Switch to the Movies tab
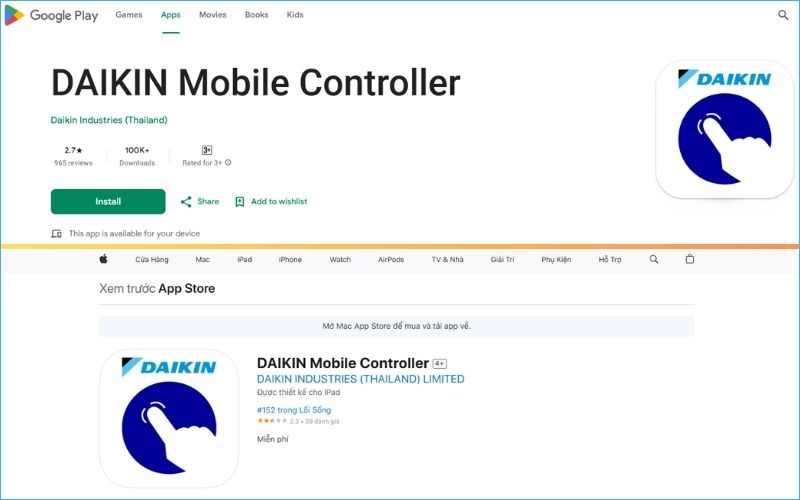The width and height of the screenshot is (800, 500). [x=212, y=15]
